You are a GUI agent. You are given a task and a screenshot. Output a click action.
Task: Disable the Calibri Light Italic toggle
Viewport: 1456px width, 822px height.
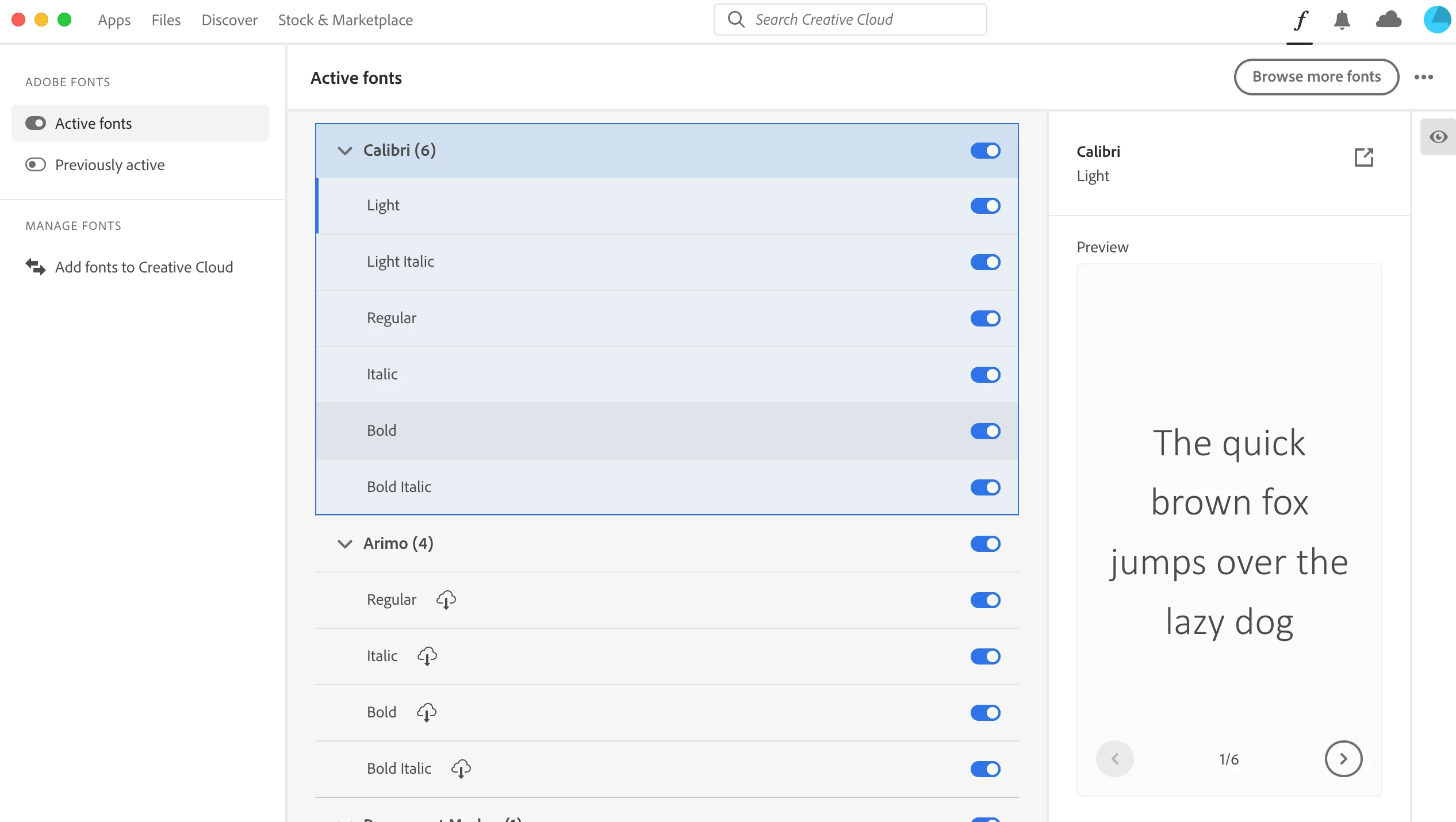click(985, 262)
